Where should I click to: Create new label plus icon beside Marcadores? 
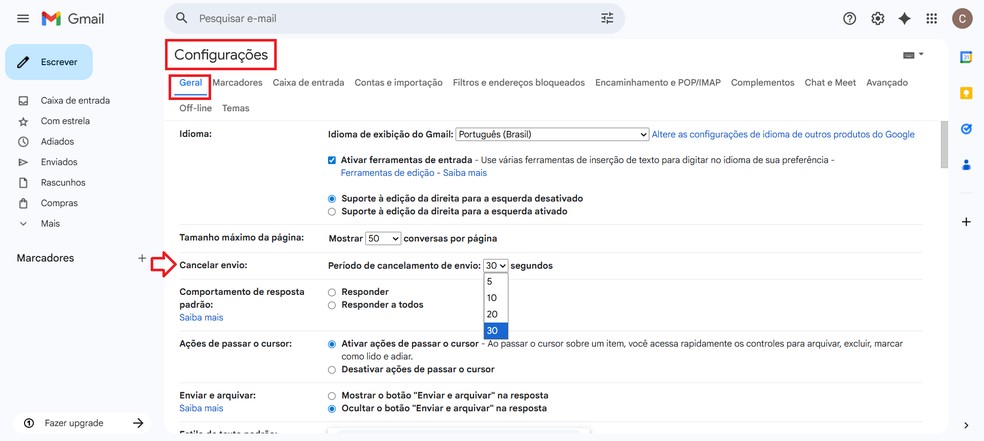(142, 258)
